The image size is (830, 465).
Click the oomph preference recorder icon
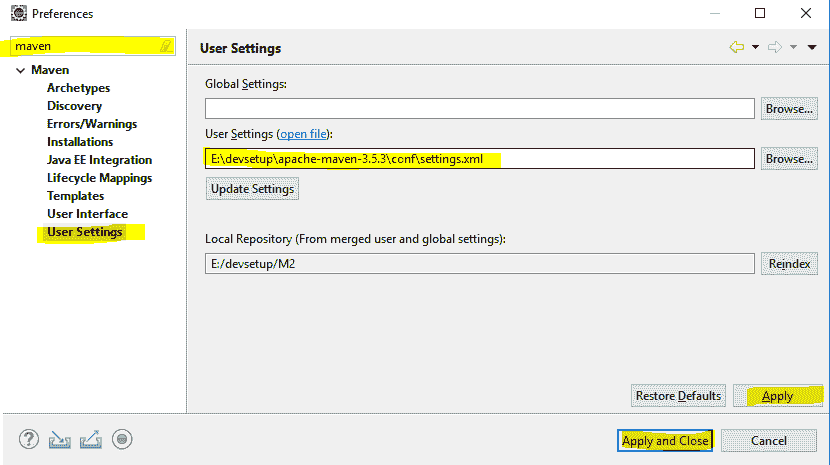tap(122, 438)
